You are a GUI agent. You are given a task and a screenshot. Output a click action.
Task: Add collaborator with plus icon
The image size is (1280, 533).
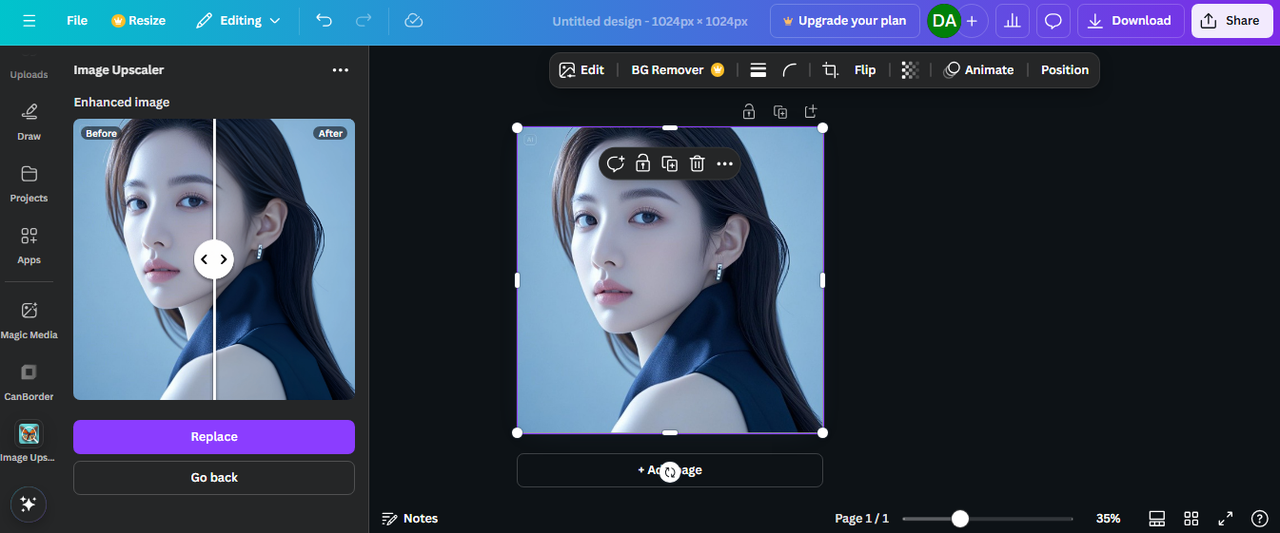[x=972, y=21]
